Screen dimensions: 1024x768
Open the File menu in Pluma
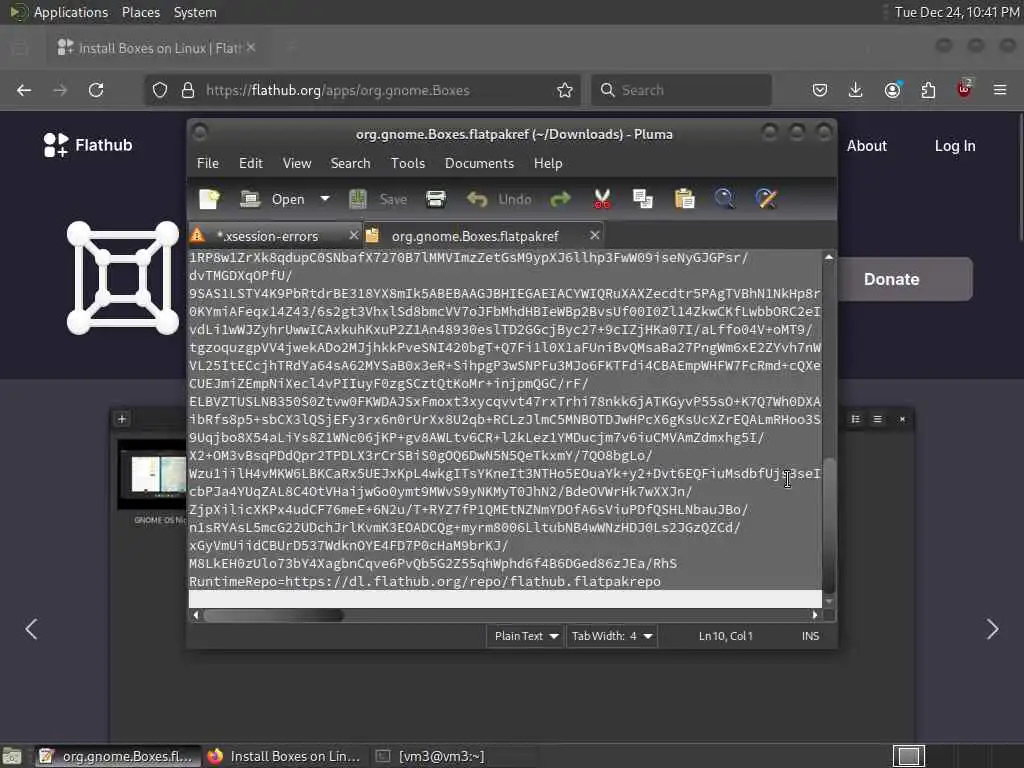pos(208,163)
